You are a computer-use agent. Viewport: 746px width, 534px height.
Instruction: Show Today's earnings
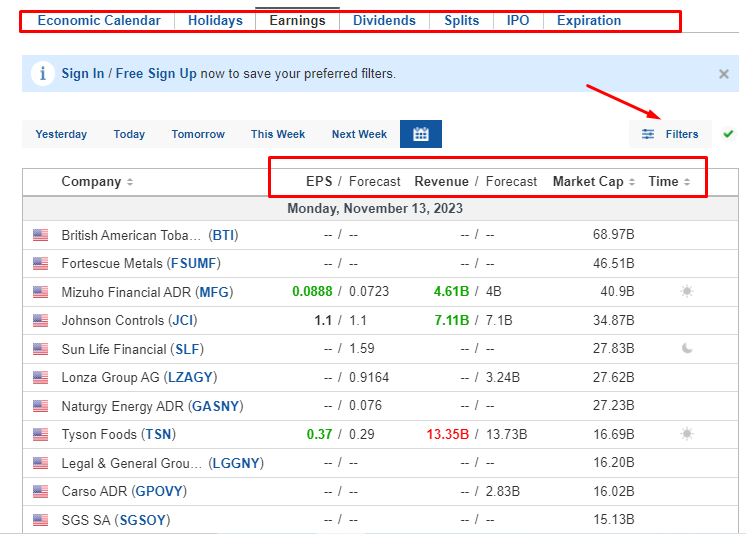(129, 134)
